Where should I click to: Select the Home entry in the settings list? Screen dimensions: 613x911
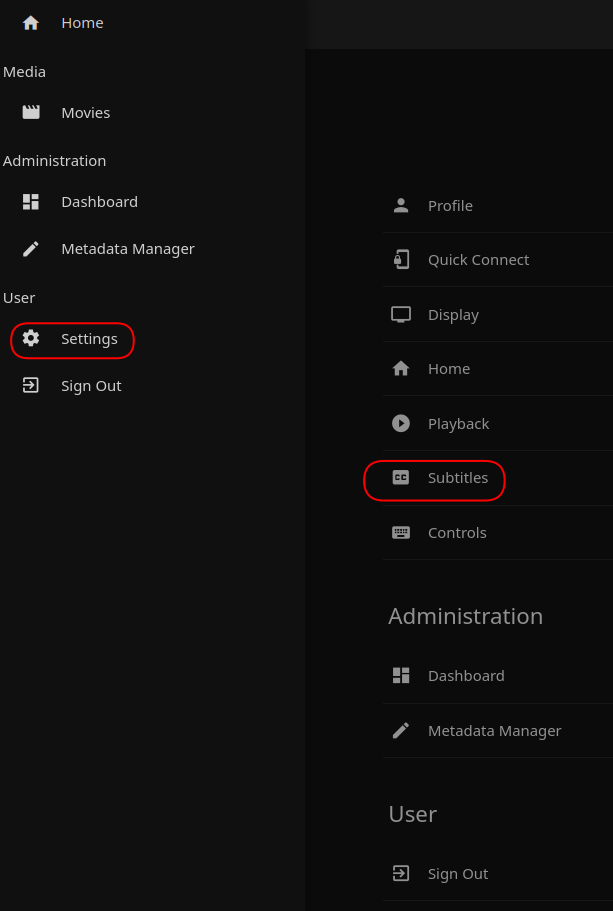tap(449, 369)
